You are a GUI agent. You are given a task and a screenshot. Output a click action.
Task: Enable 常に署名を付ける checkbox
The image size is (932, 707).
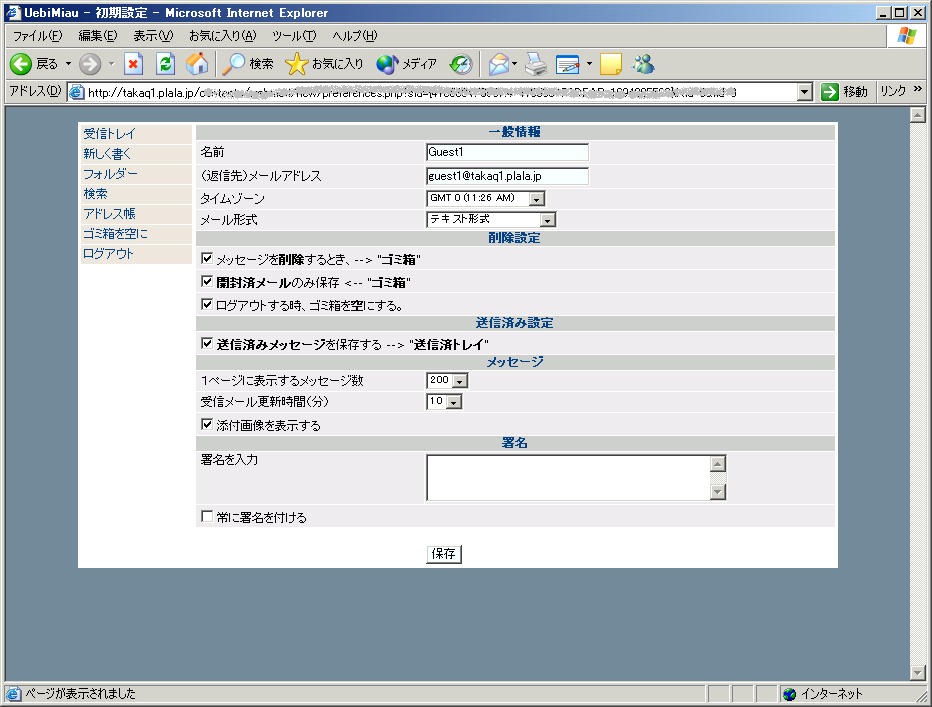click(x=207, y=517)
